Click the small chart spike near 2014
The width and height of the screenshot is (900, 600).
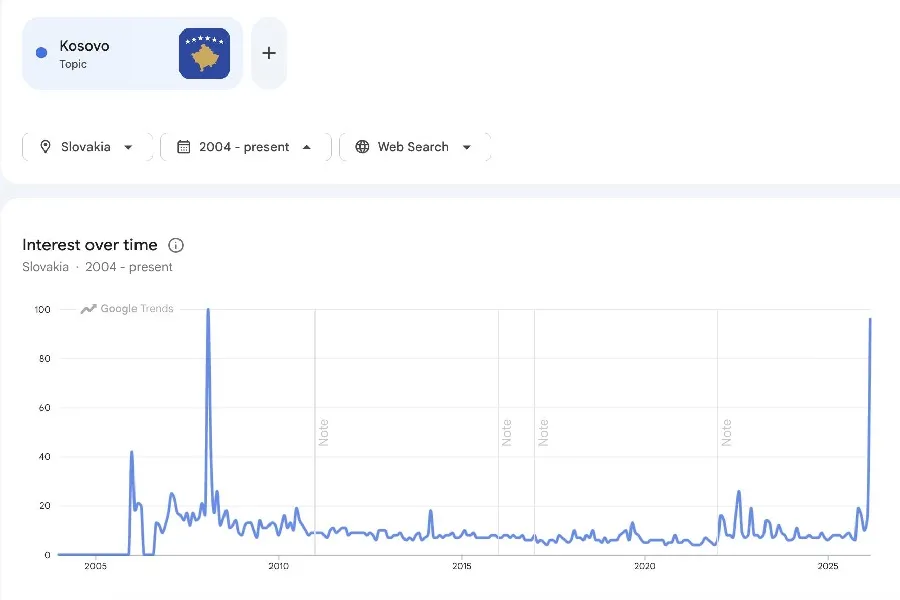pyautogui.click(x=430, y=512)
